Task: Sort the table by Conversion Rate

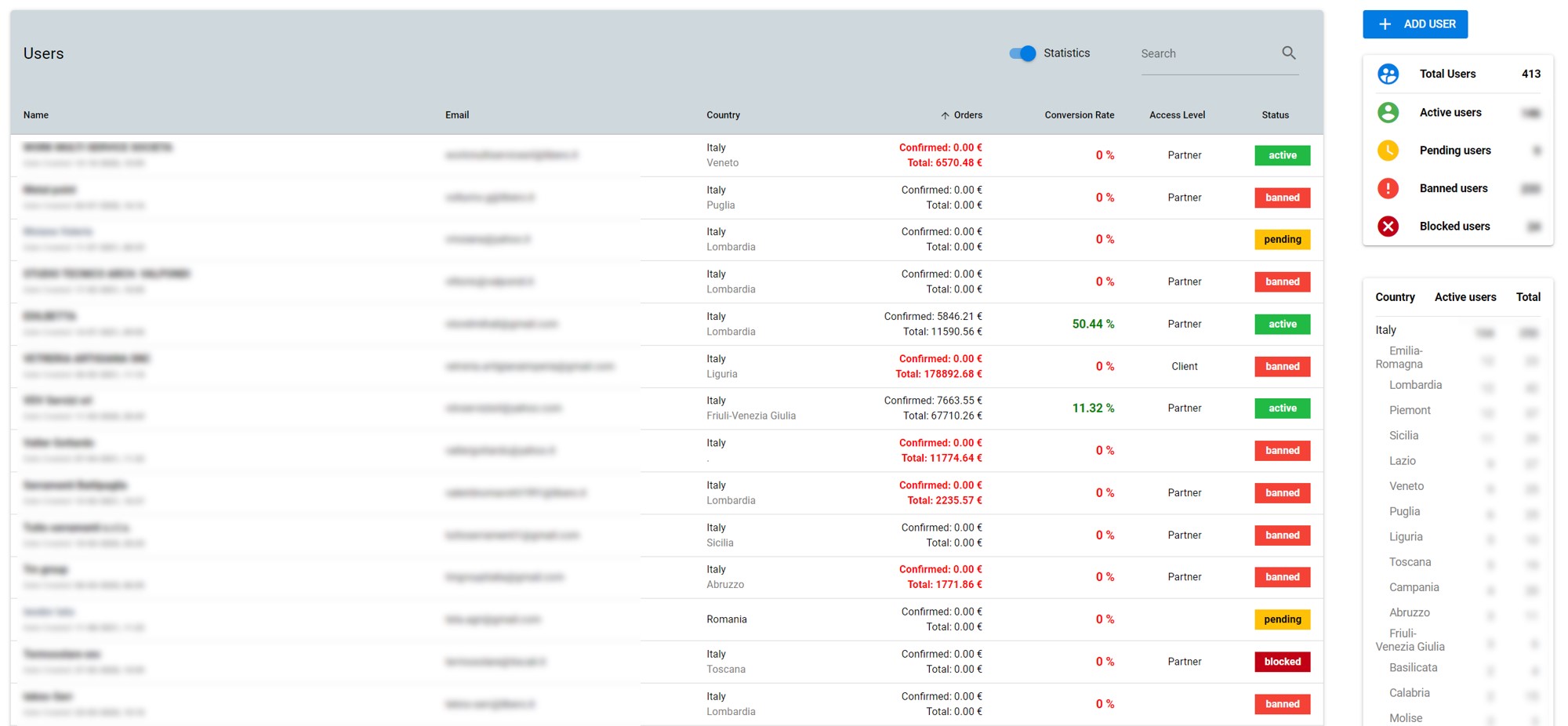Action: point(1079,115)
